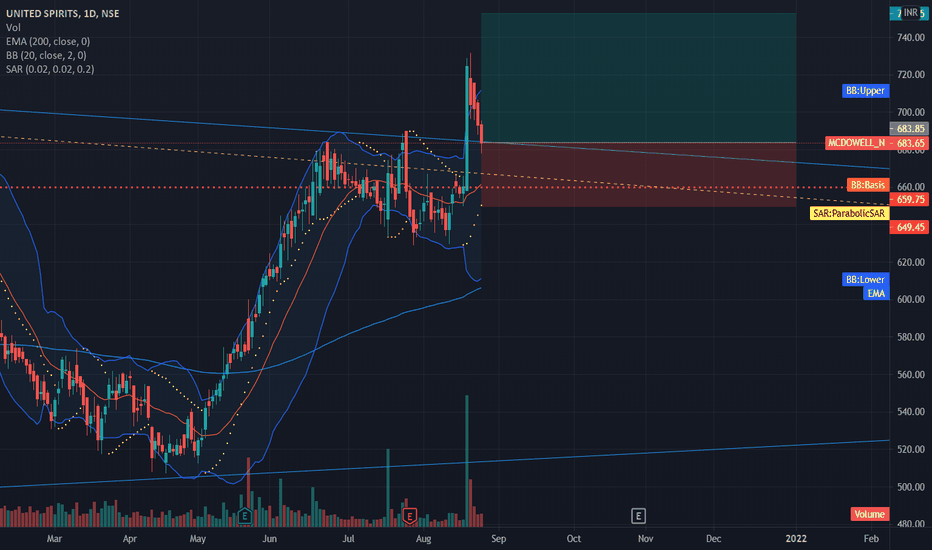Click the 480.00 price axis label
Screen dimensions: 932x550
(911, 524)
